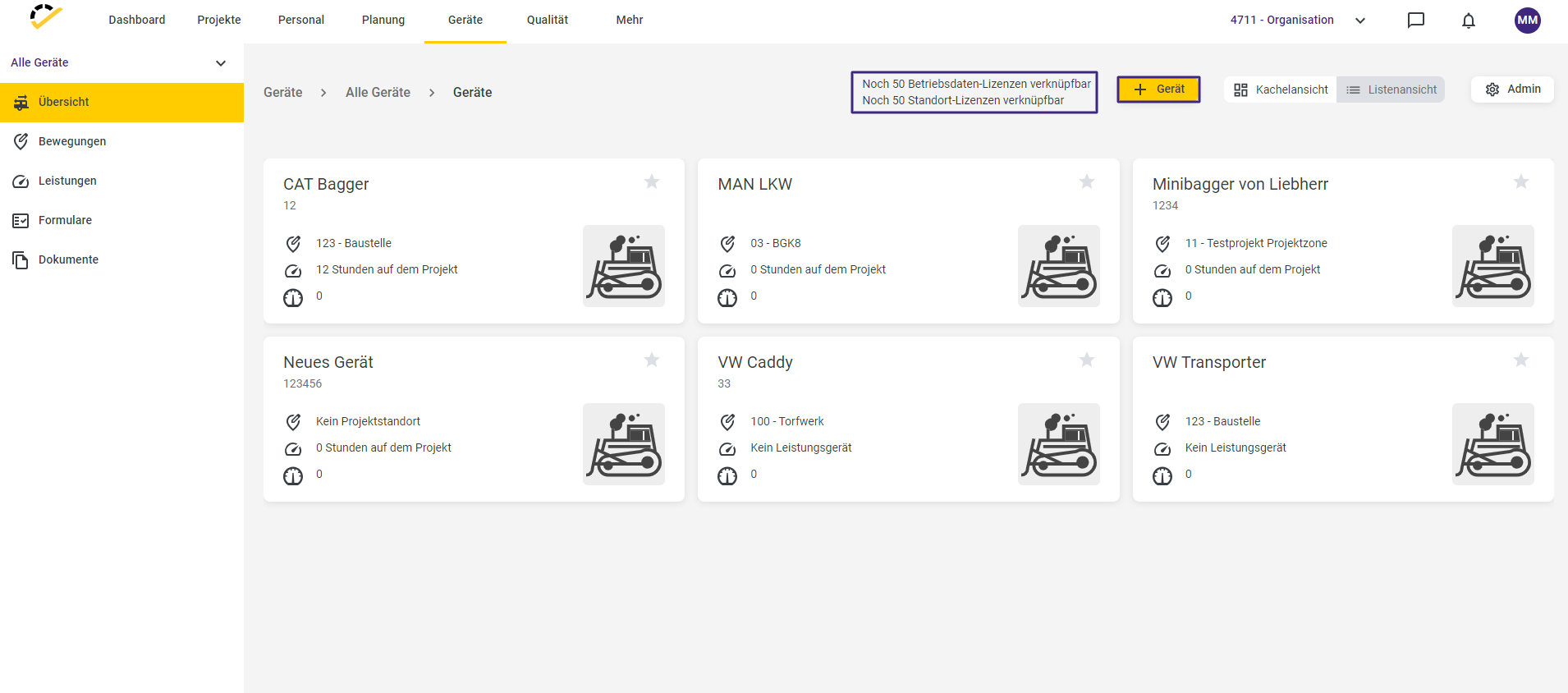Viewport: 1568px width, 693px height.
Task: Click the VW Caddy location icon
Action: (x=727, y=422)
